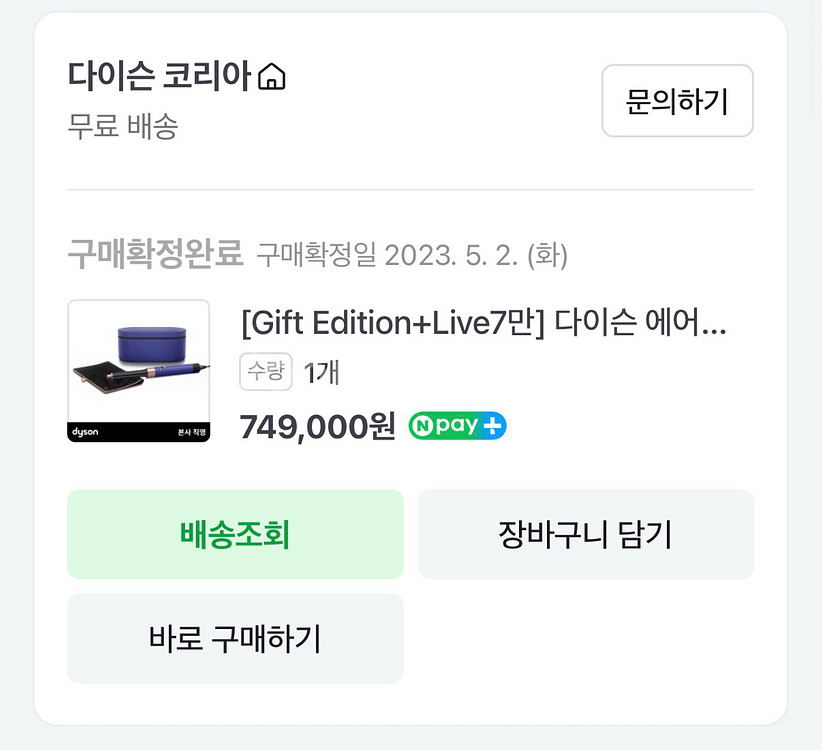Click the Npay plus membership badge
The width and height of the screenshot is (822, 750).
[457, 426]
